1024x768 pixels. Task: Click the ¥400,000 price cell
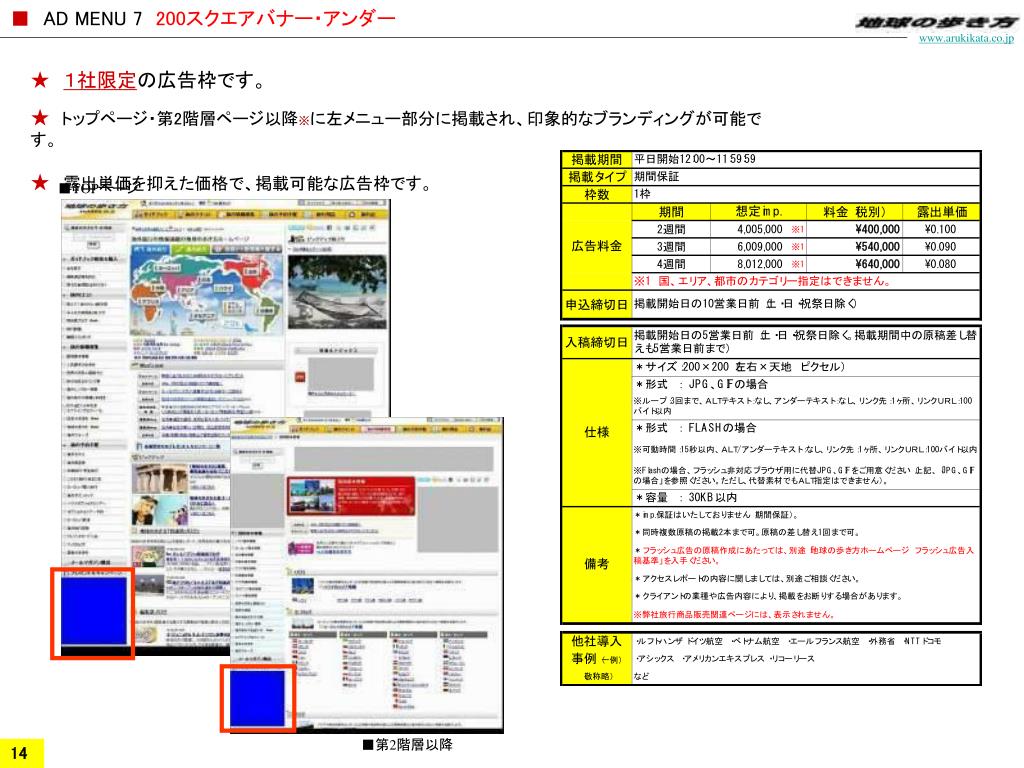click(854, 229)
